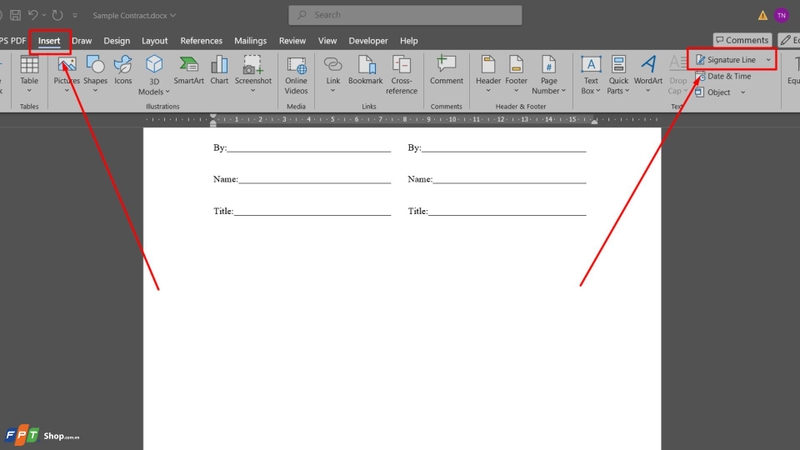The image size is (800, 450).
Task: Insert a Chart into the document
Action: point(219,70)
